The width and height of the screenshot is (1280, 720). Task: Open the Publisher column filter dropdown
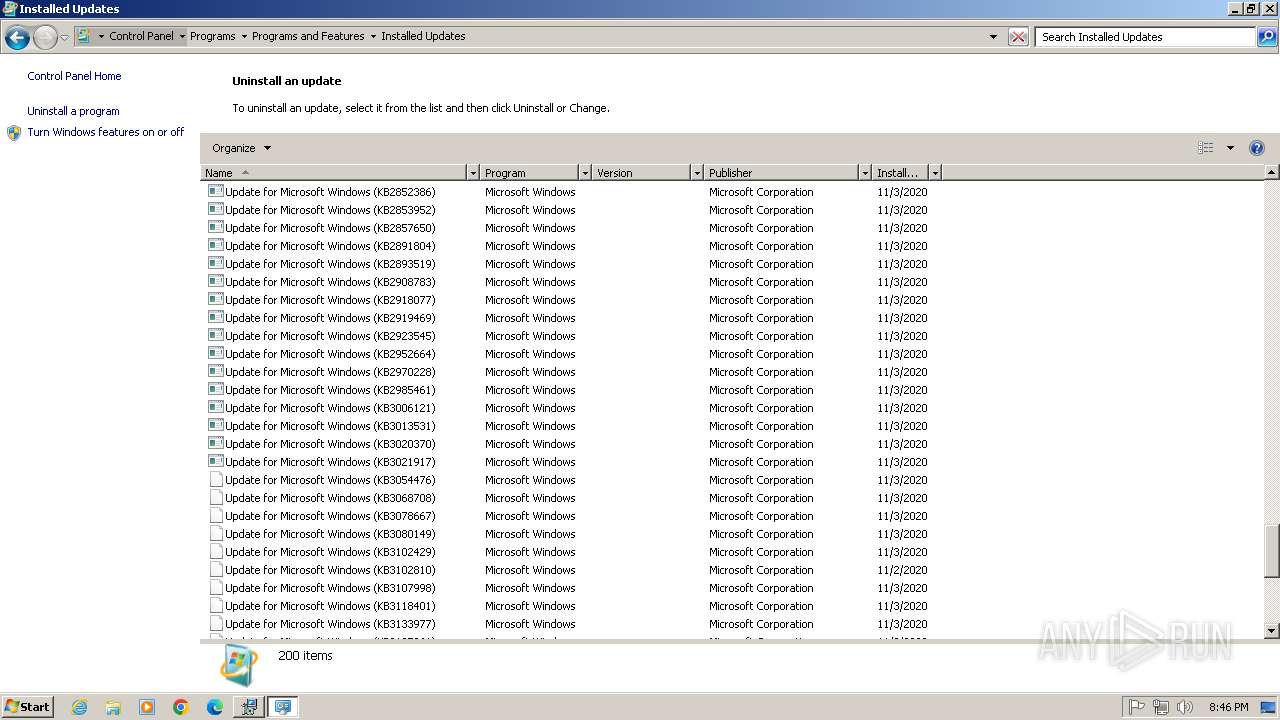(x=865, y=173)
